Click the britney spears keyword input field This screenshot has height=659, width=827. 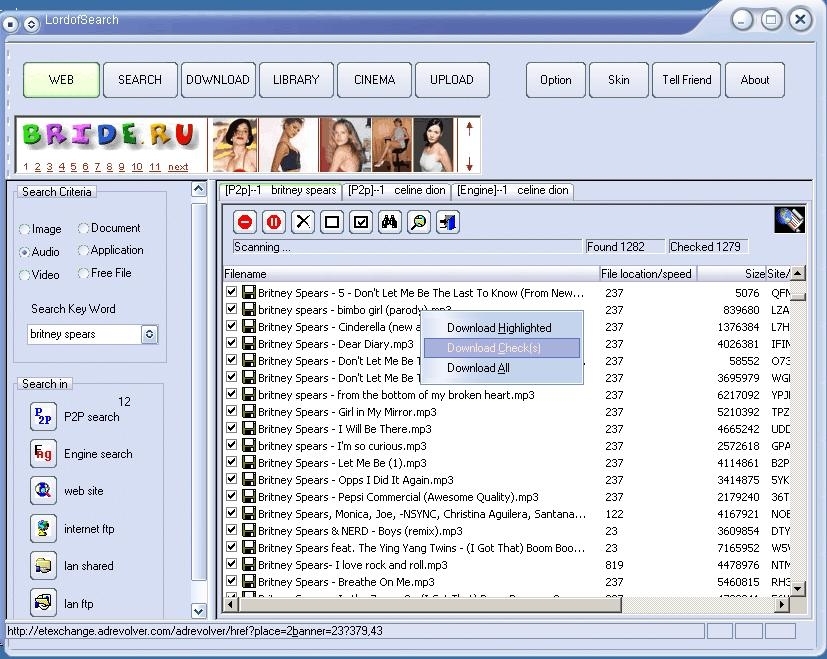coord(84,334)
